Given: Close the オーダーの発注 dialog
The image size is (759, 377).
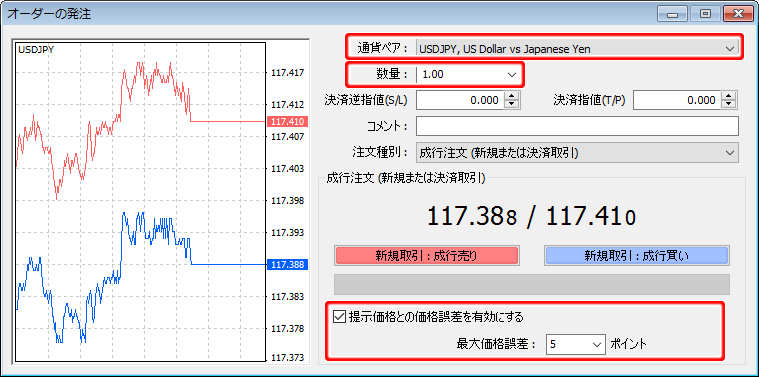Looking at the screenshot, I should 739,14.
